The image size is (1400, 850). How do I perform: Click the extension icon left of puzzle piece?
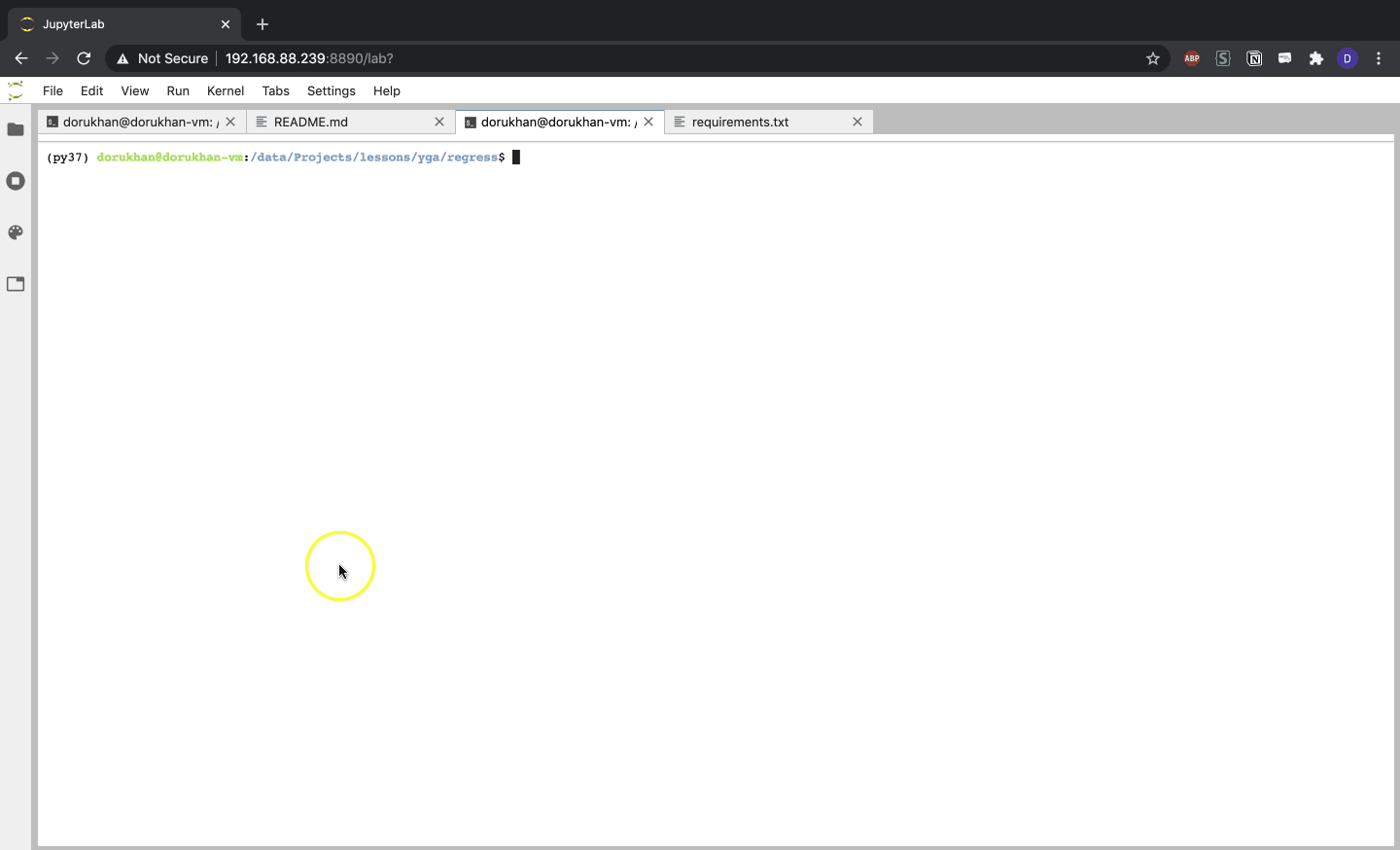coord(1285,58)
